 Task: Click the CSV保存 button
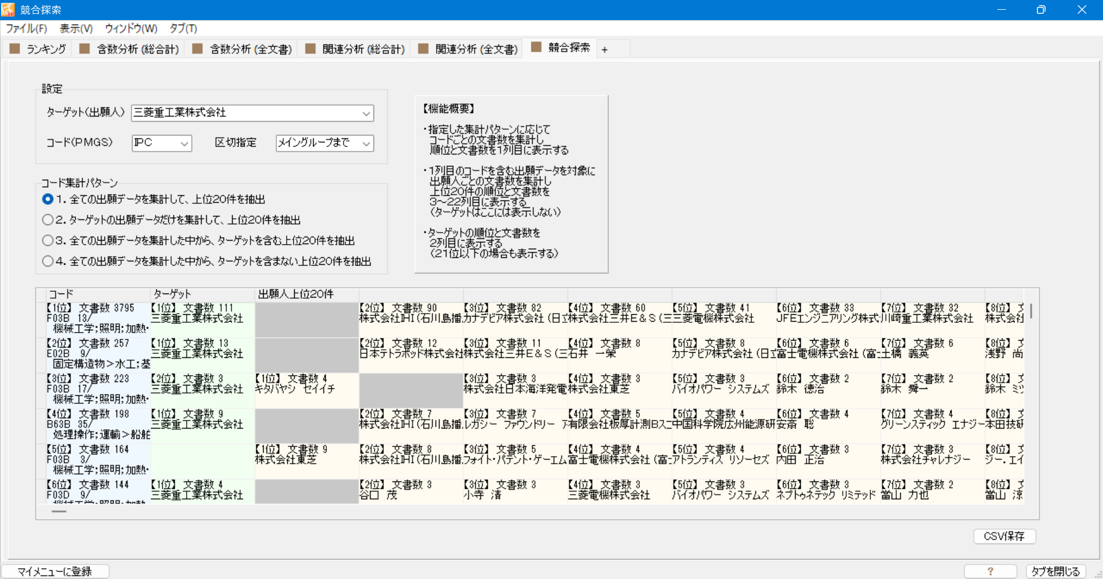(1005, 536)
